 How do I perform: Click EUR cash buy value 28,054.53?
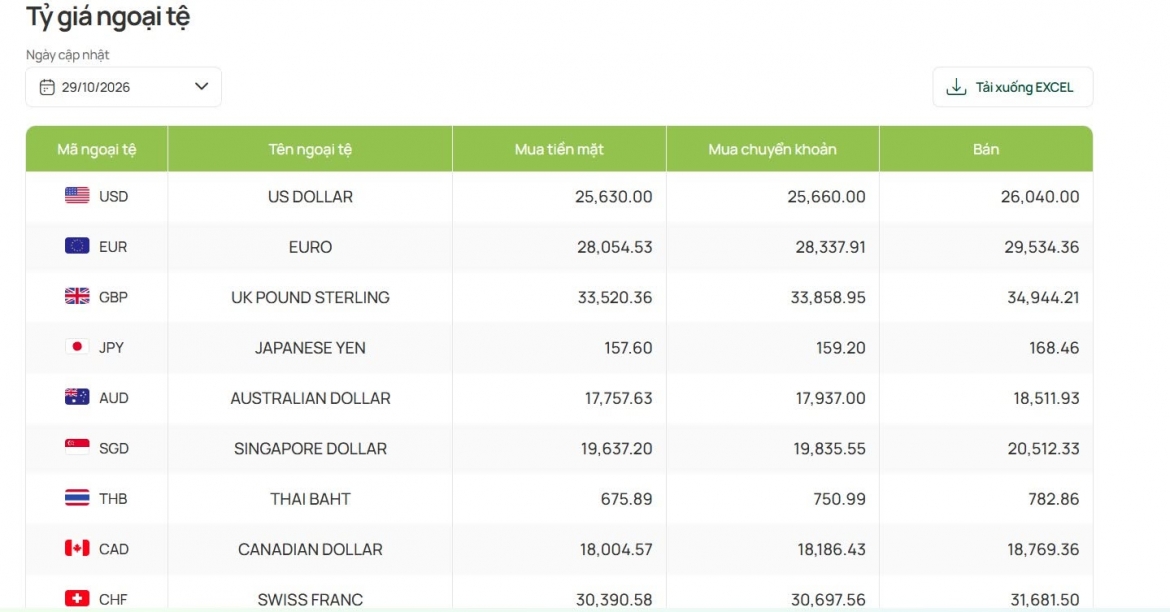pos(614,247)
